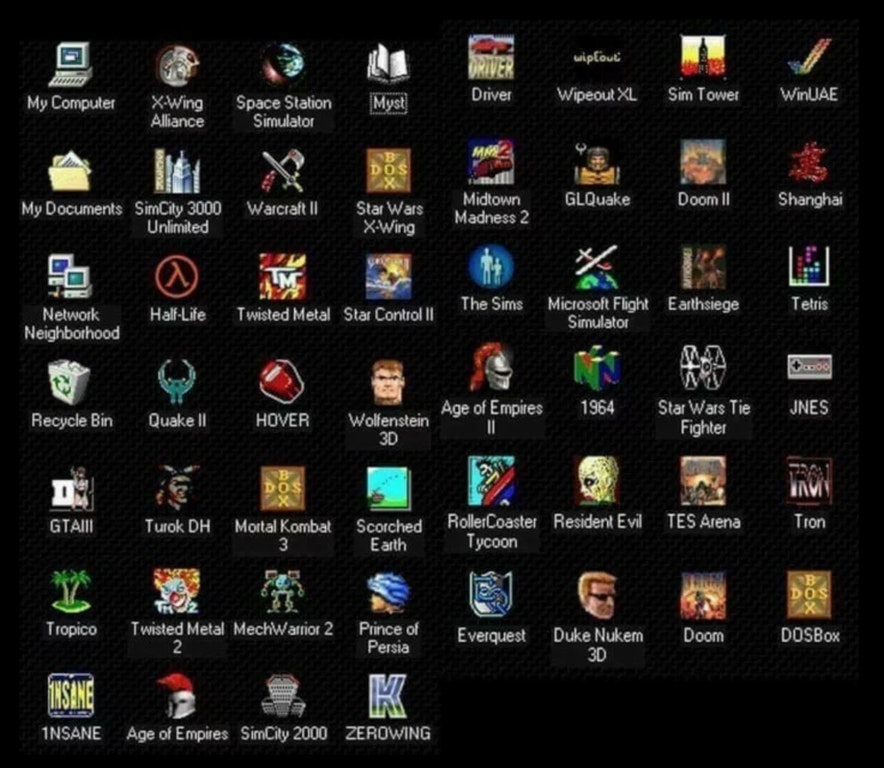Screen dimensions: 884x768
Task: Select the My Documents folder icon
Action: (70, 171)
